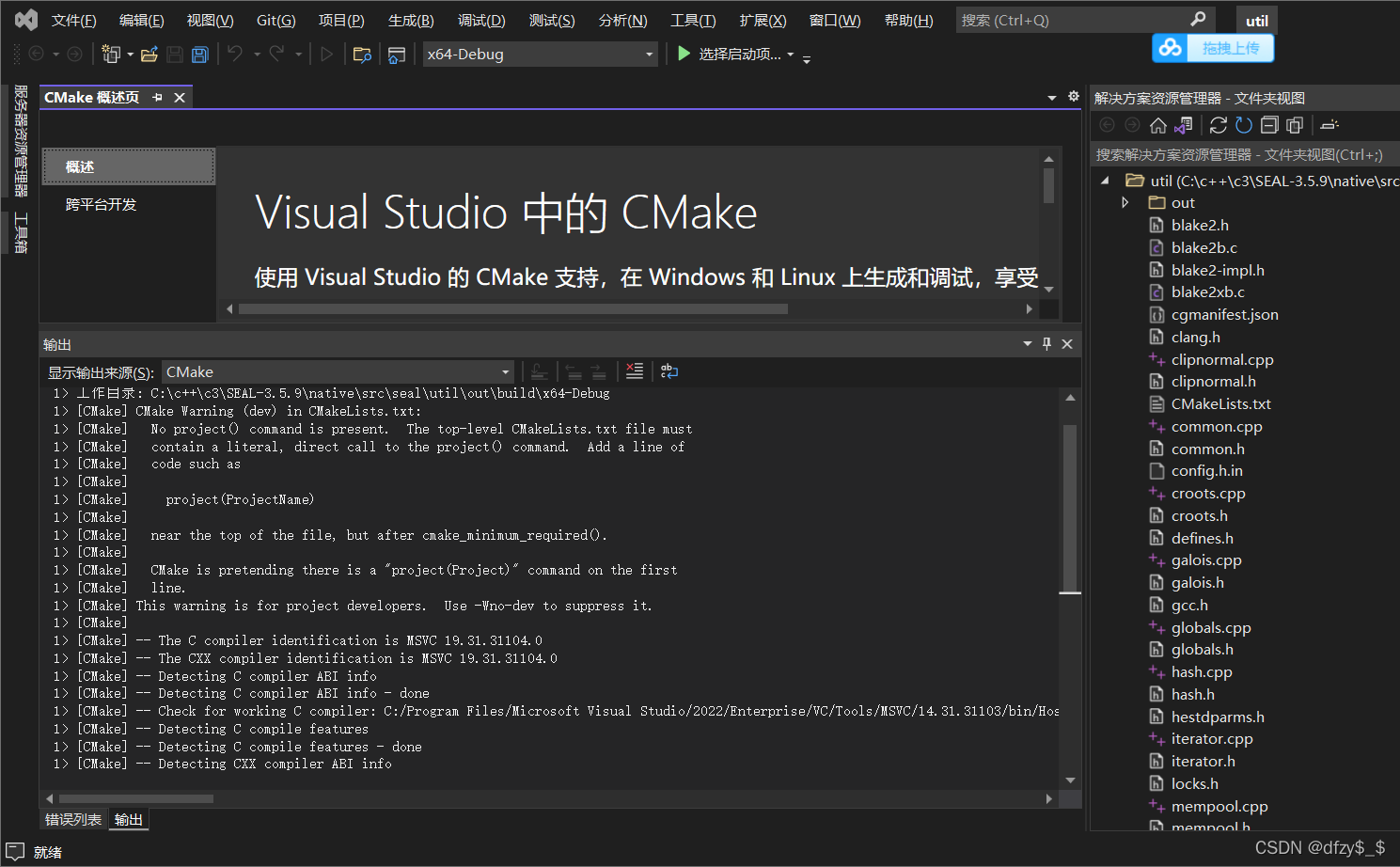Switch to the 输出 output tab at bottom
1400x867 pixels.
129,820
